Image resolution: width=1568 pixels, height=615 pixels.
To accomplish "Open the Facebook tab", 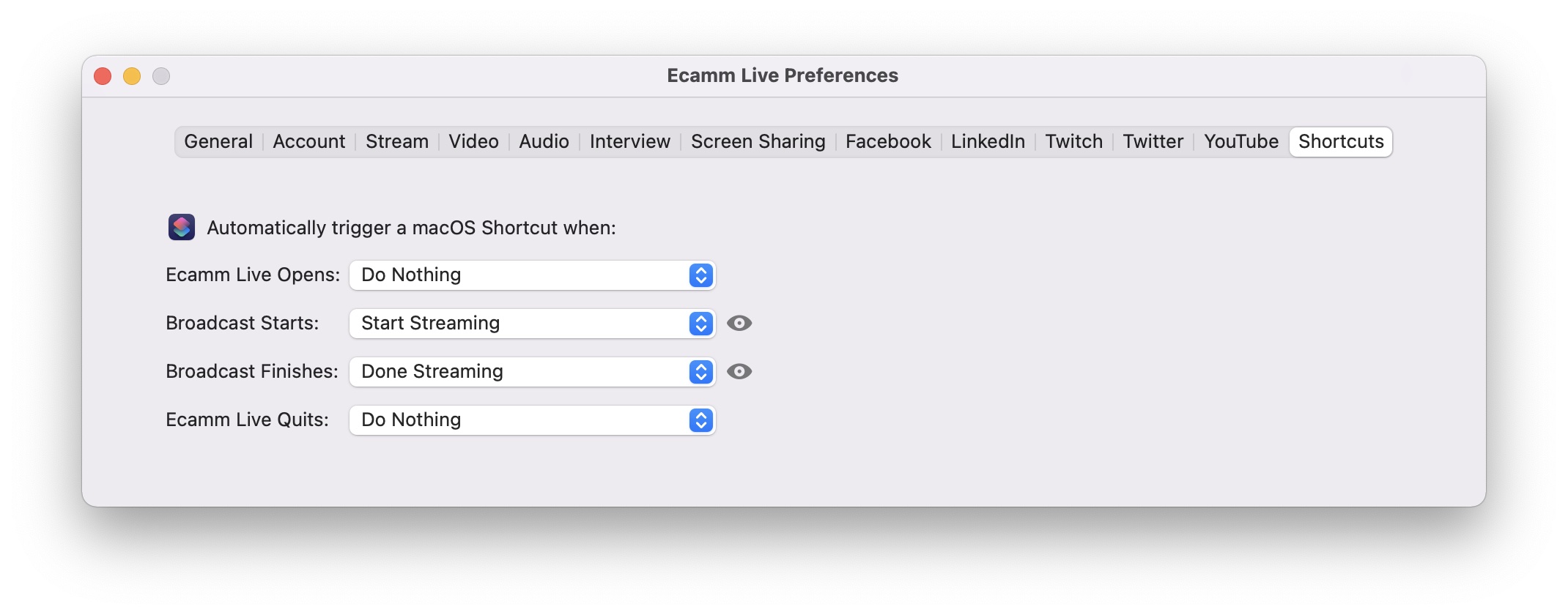I will (888, 141).
